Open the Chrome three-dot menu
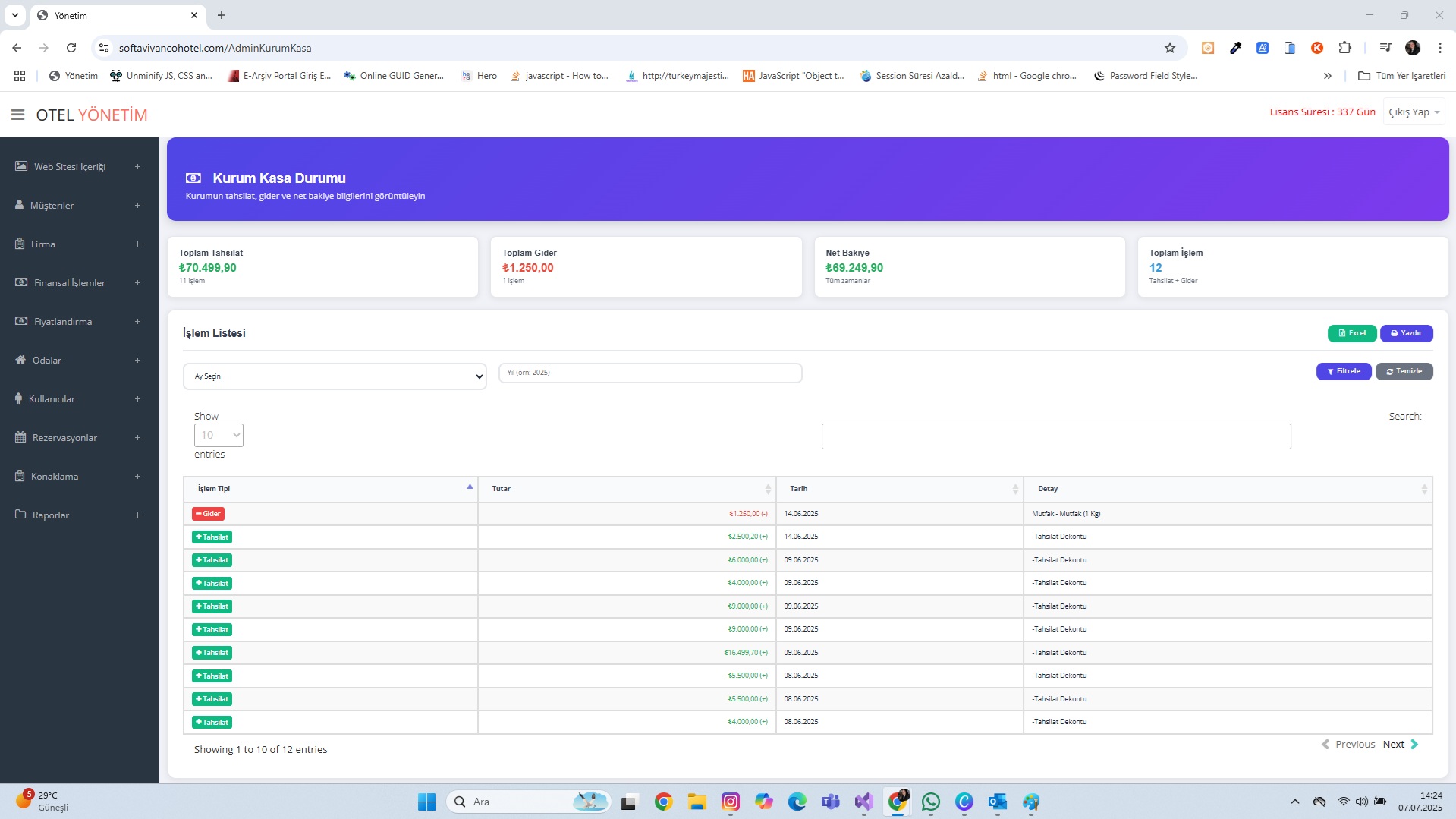Viewport: 1456px width, 819px height. pos(1439,48)
